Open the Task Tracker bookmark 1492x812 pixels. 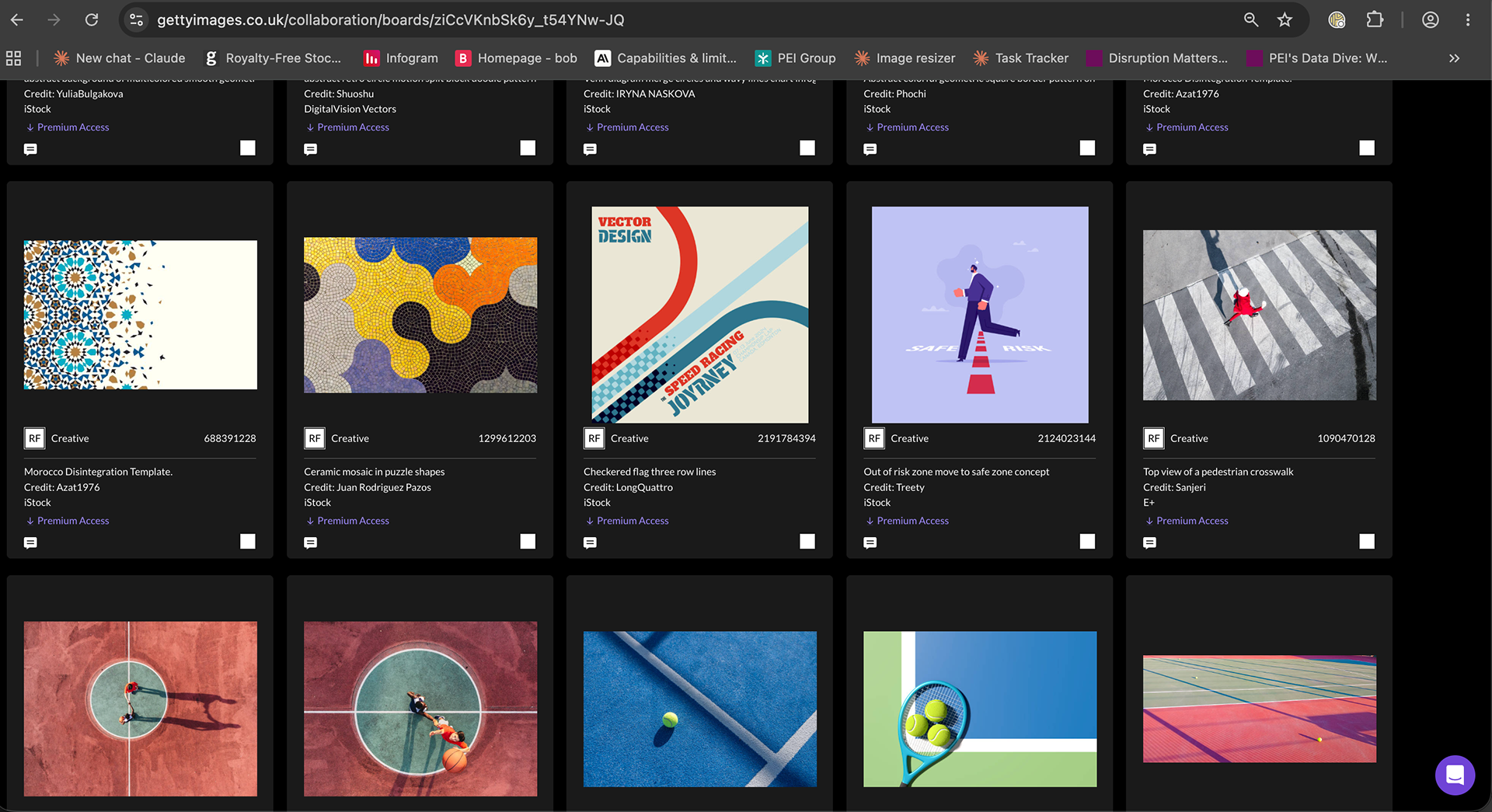pyautogui.click(x=1020, y=58)
